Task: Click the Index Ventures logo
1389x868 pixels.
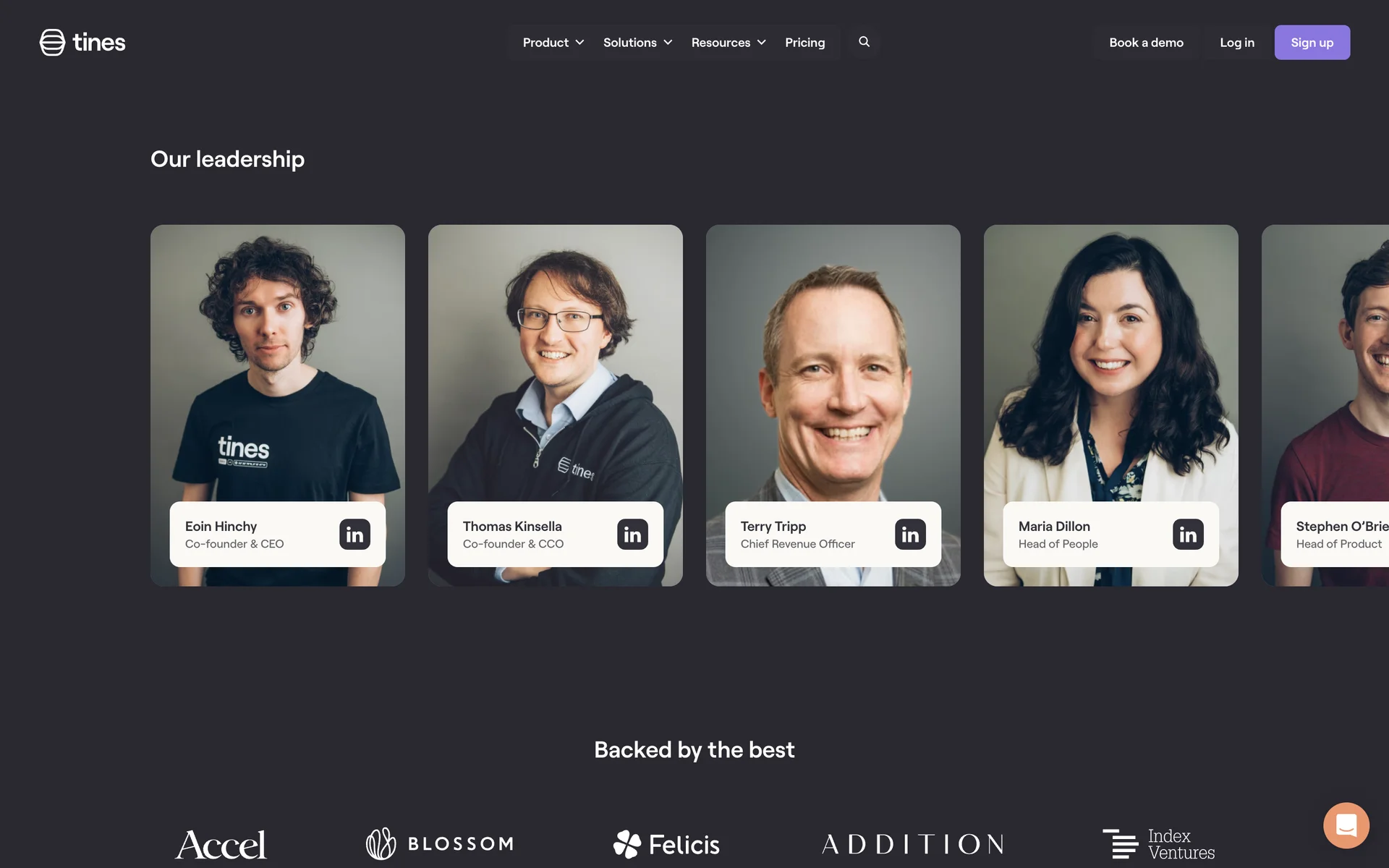Action: coord(1158,844)
